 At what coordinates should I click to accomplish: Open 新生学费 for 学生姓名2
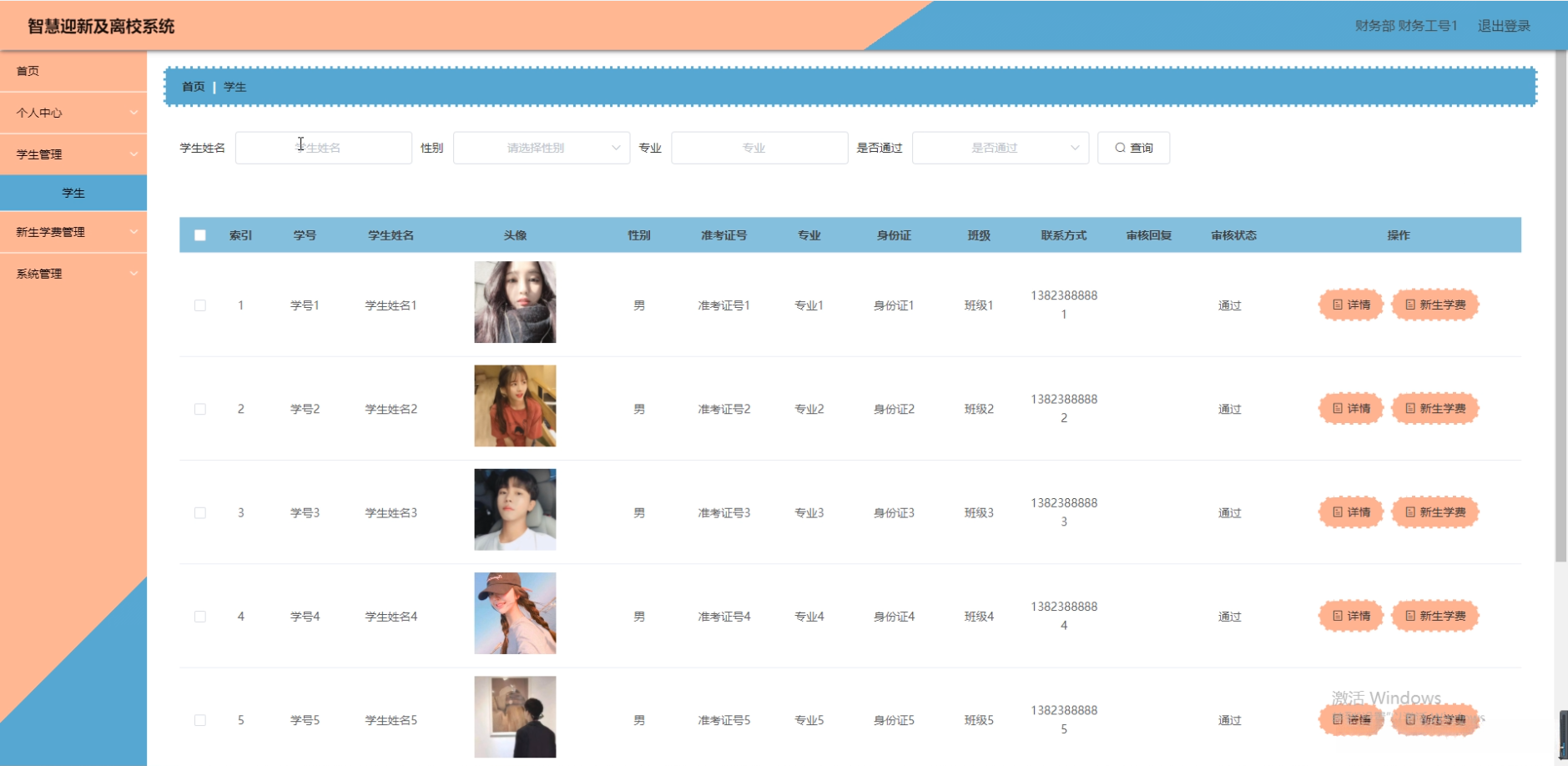point(1435,408)
